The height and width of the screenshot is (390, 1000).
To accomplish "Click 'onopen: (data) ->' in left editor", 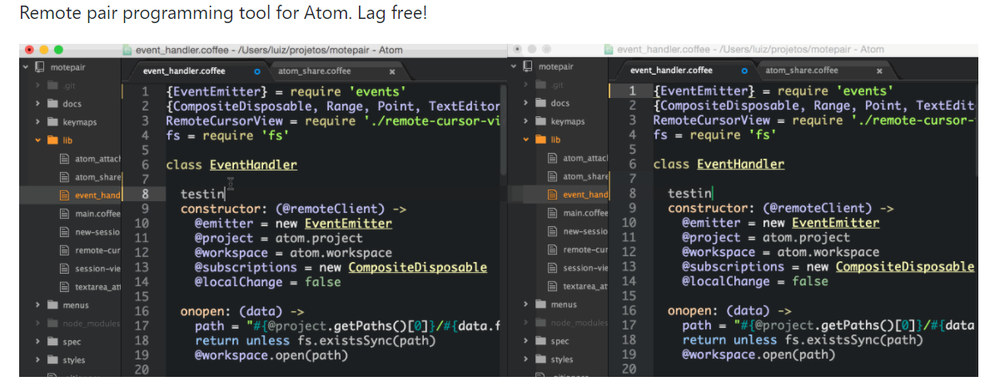I will pos(243,311).
